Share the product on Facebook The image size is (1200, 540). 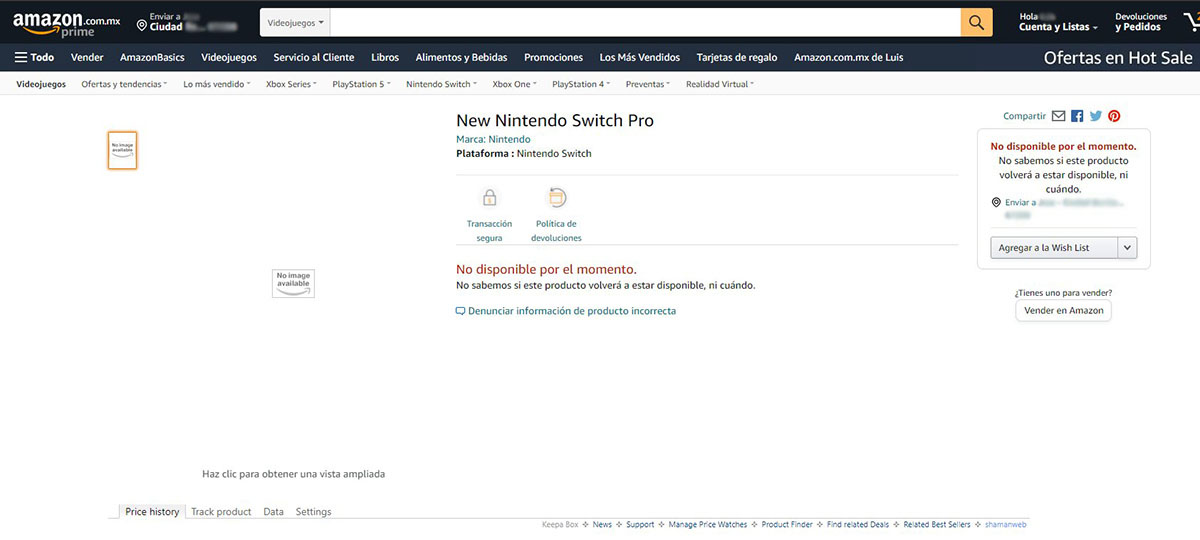click(x=1077, y=116)
